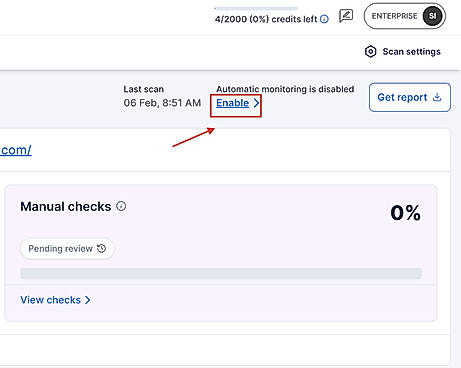Screen dimensions: 461x368
Task: Click the Scan settings gear icon
Action: pyautogui.click(x=370, y=52)
